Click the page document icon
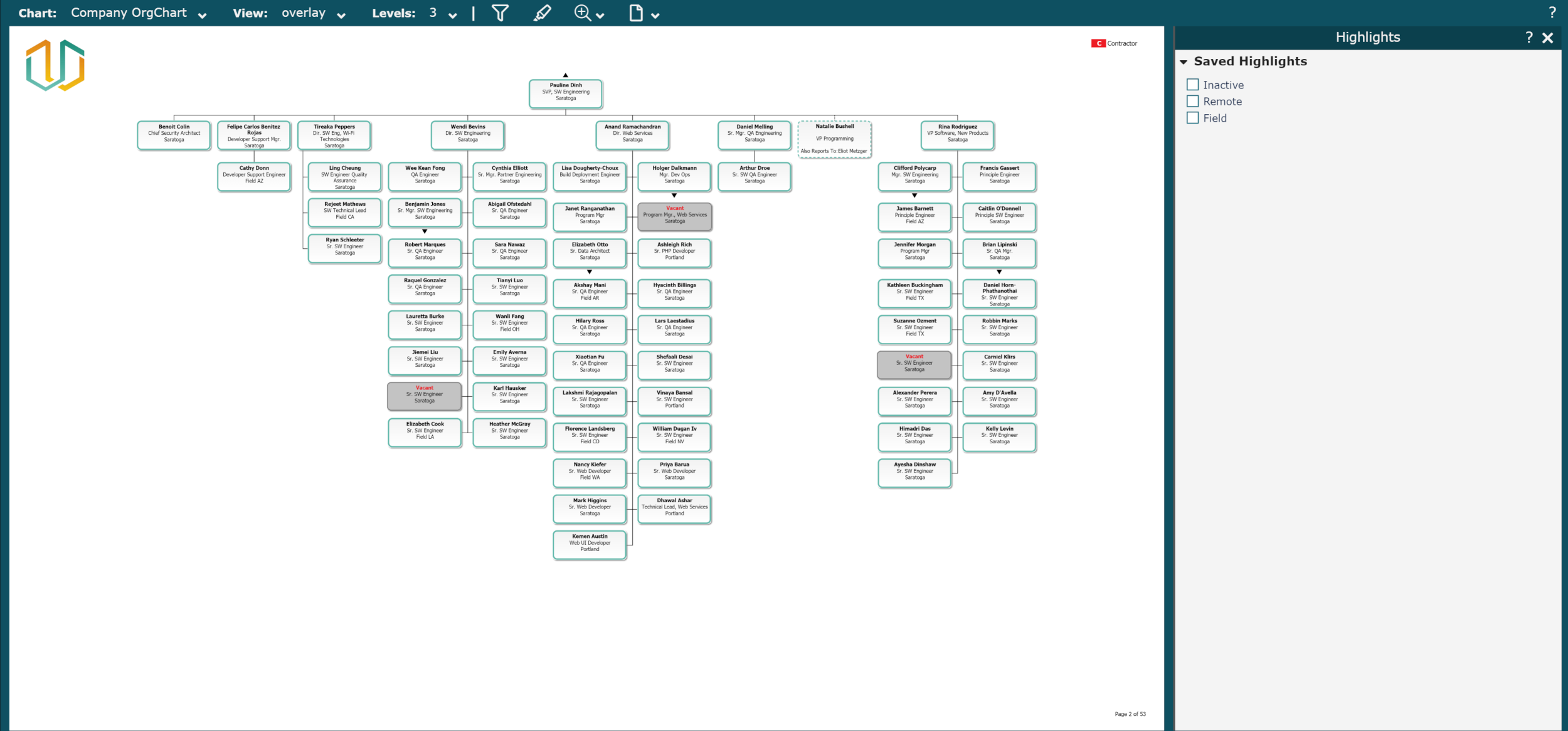Image resolution: width=1568 pixels, height=731 pixels. point(636,13)
